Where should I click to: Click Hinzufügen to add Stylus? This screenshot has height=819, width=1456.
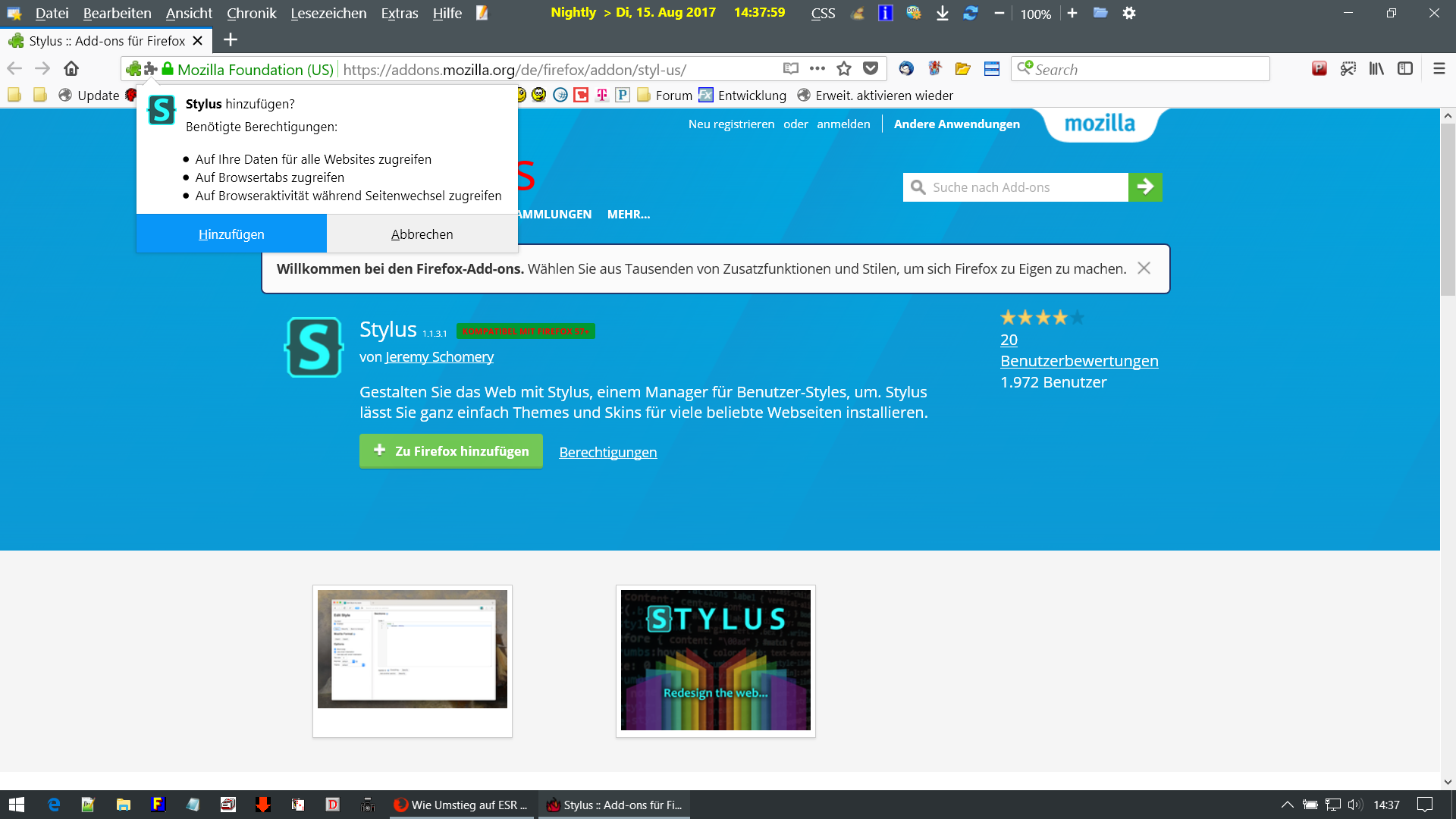click(x=231, y=234)
